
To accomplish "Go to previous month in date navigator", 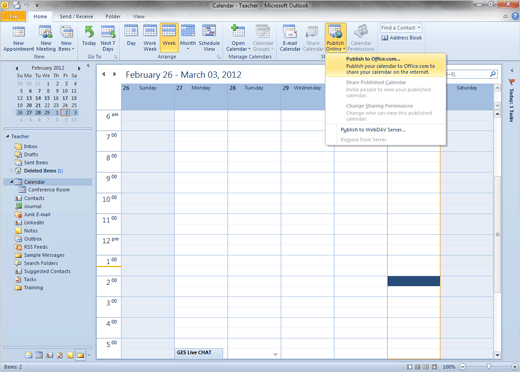I will (x=17, y=68).
